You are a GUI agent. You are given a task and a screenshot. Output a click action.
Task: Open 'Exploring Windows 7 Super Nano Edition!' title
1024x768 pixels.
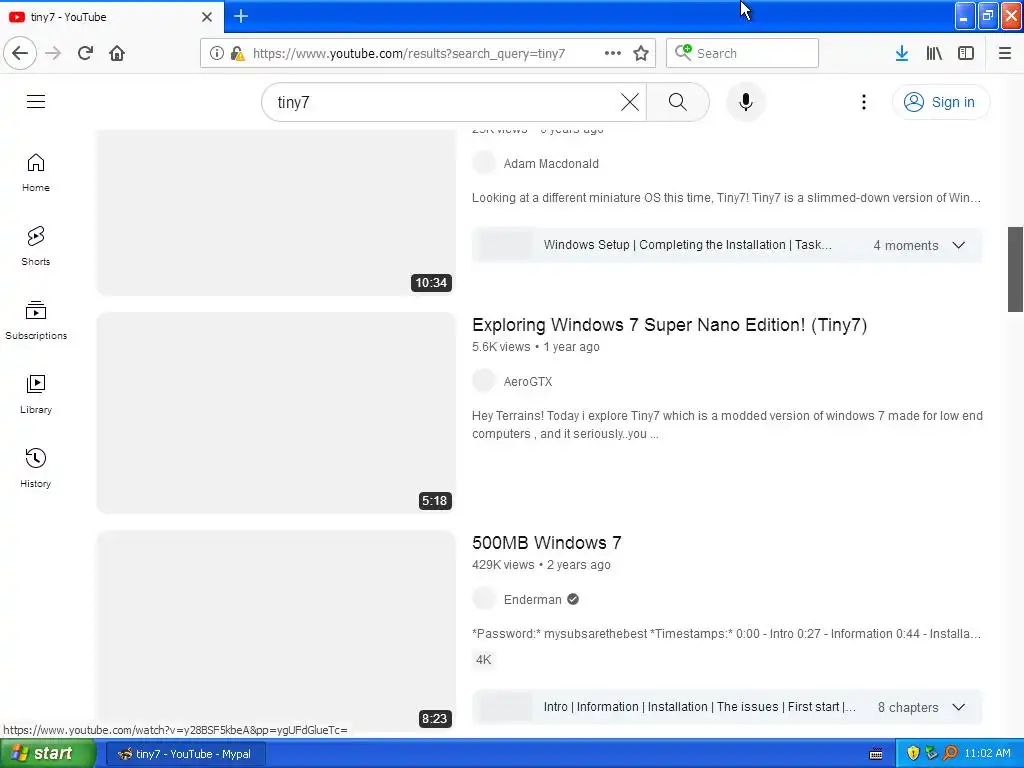[x=669, y=325]
